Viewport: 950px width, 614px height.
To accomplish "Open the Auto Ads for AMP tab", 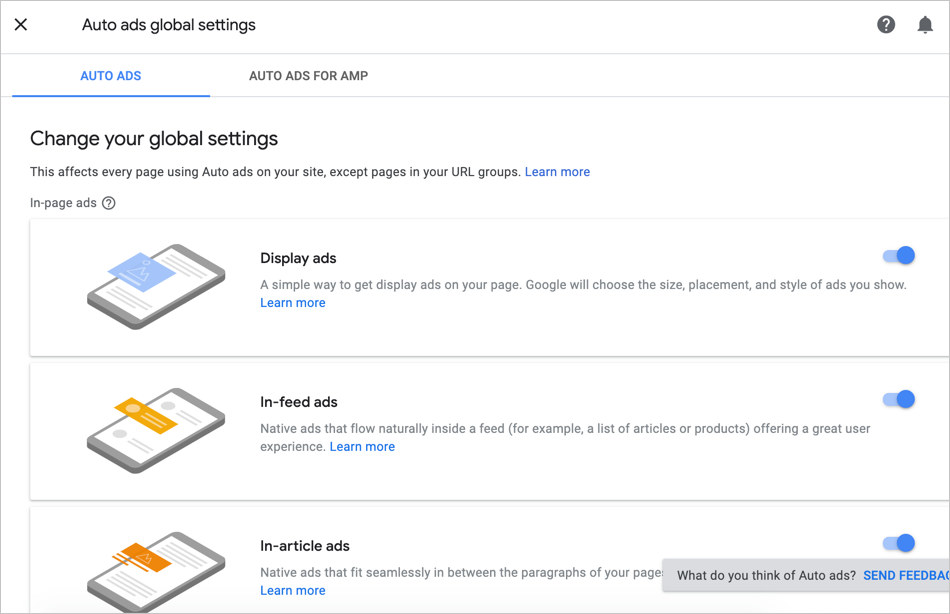I will pyautogui.click(x=308, y=76).
